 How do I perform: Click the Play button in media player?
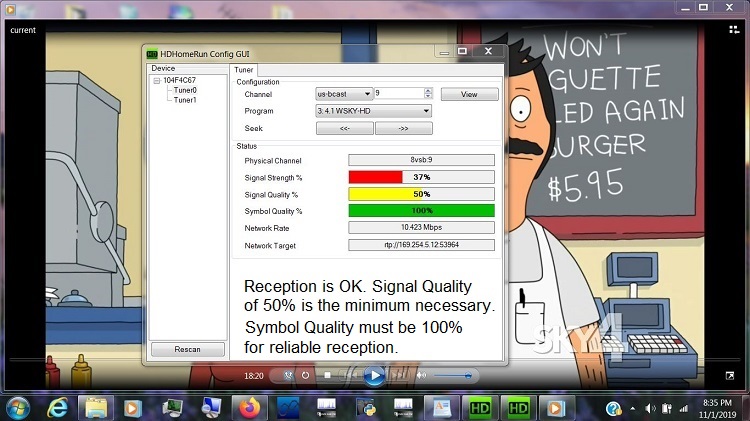coord(374,376)
